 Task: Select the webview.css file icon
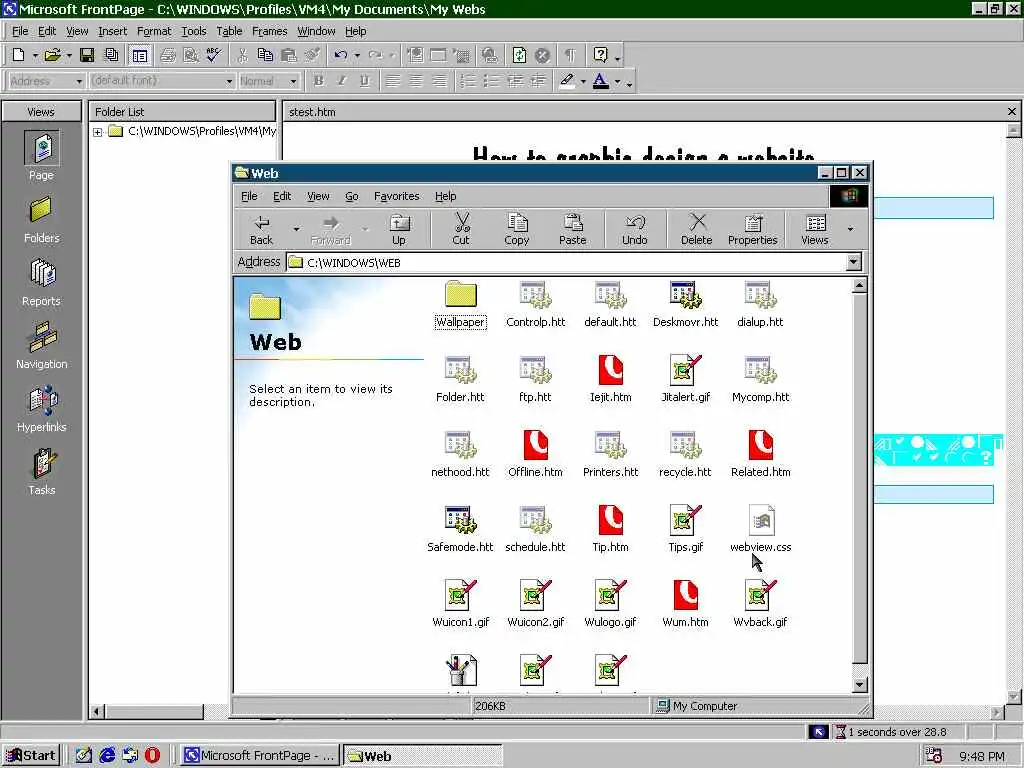click(x=761, y=529)
